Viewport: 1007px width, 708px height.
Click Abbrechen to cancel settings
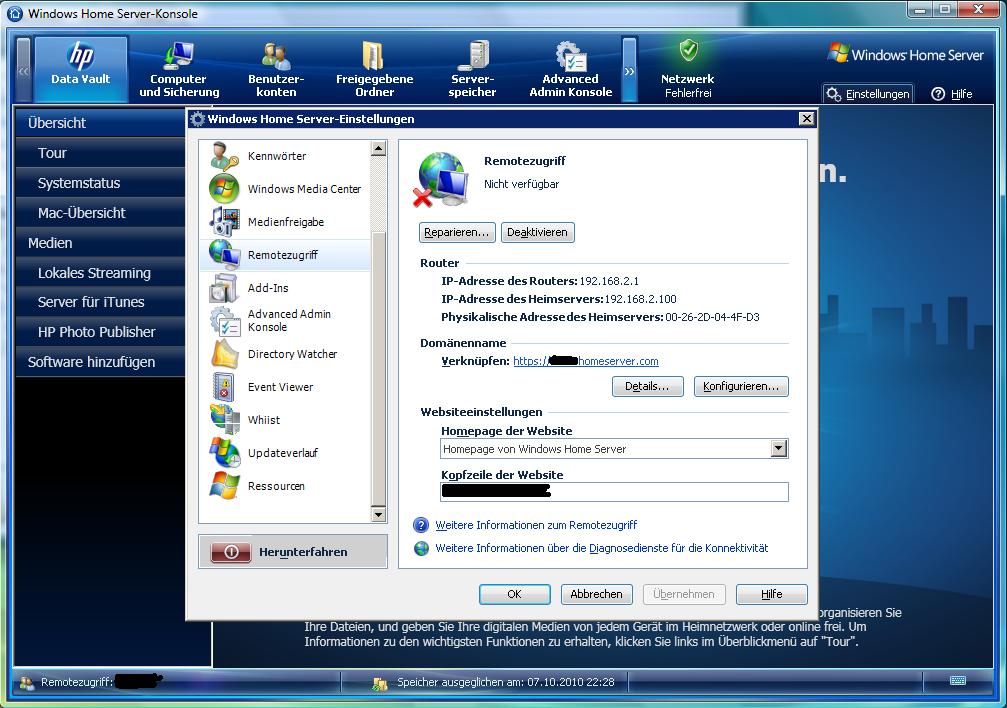click(597, 594)
